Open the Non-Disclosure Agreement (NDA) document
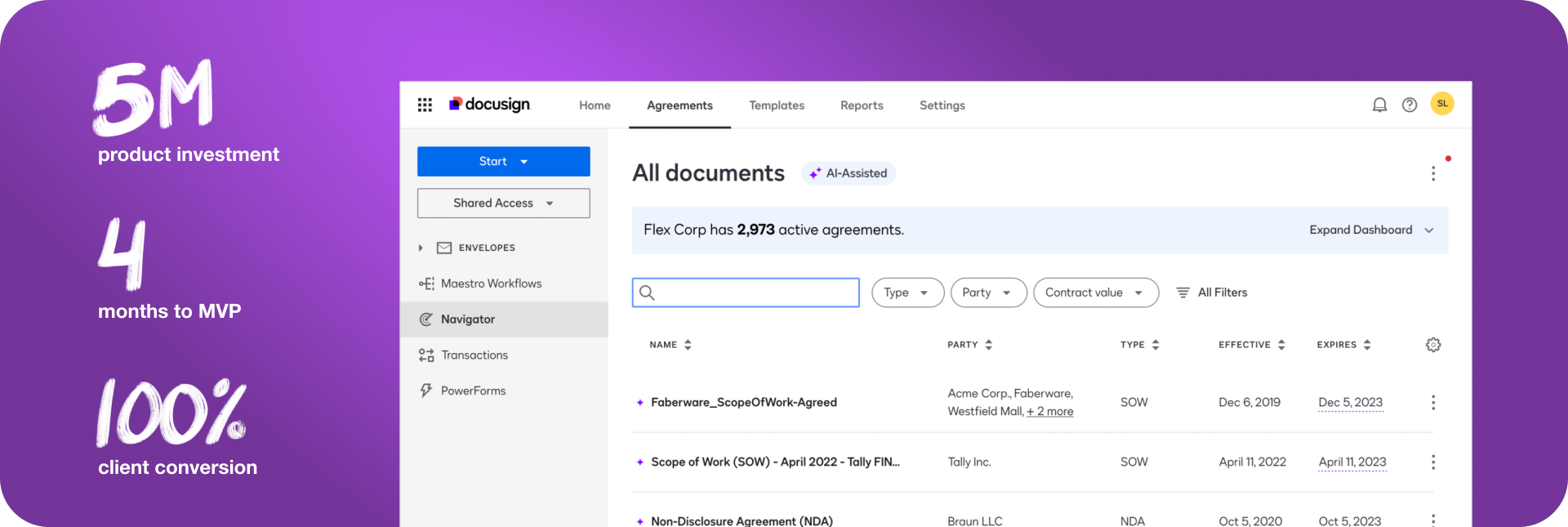Viewport: 1568px width, 527px height. click(x=742, y=520)
